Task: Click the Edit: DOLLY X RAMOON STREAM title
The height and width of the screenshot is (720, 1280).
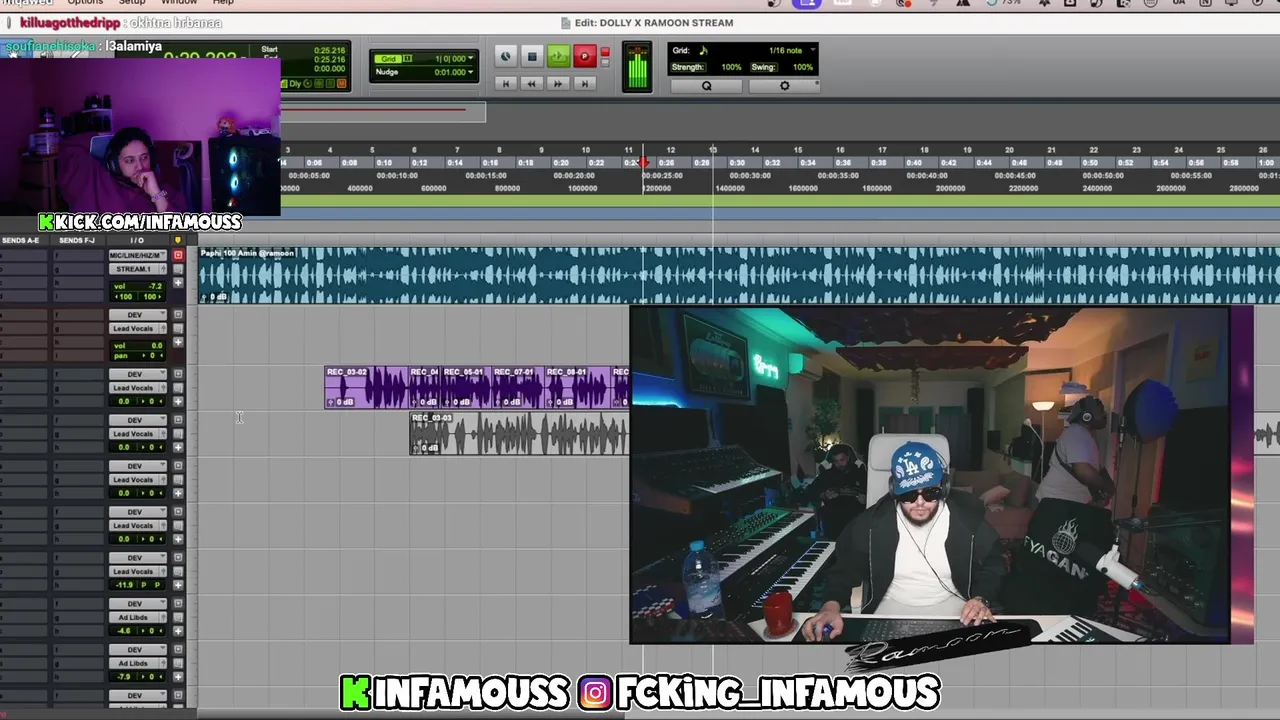Action: 654,23
